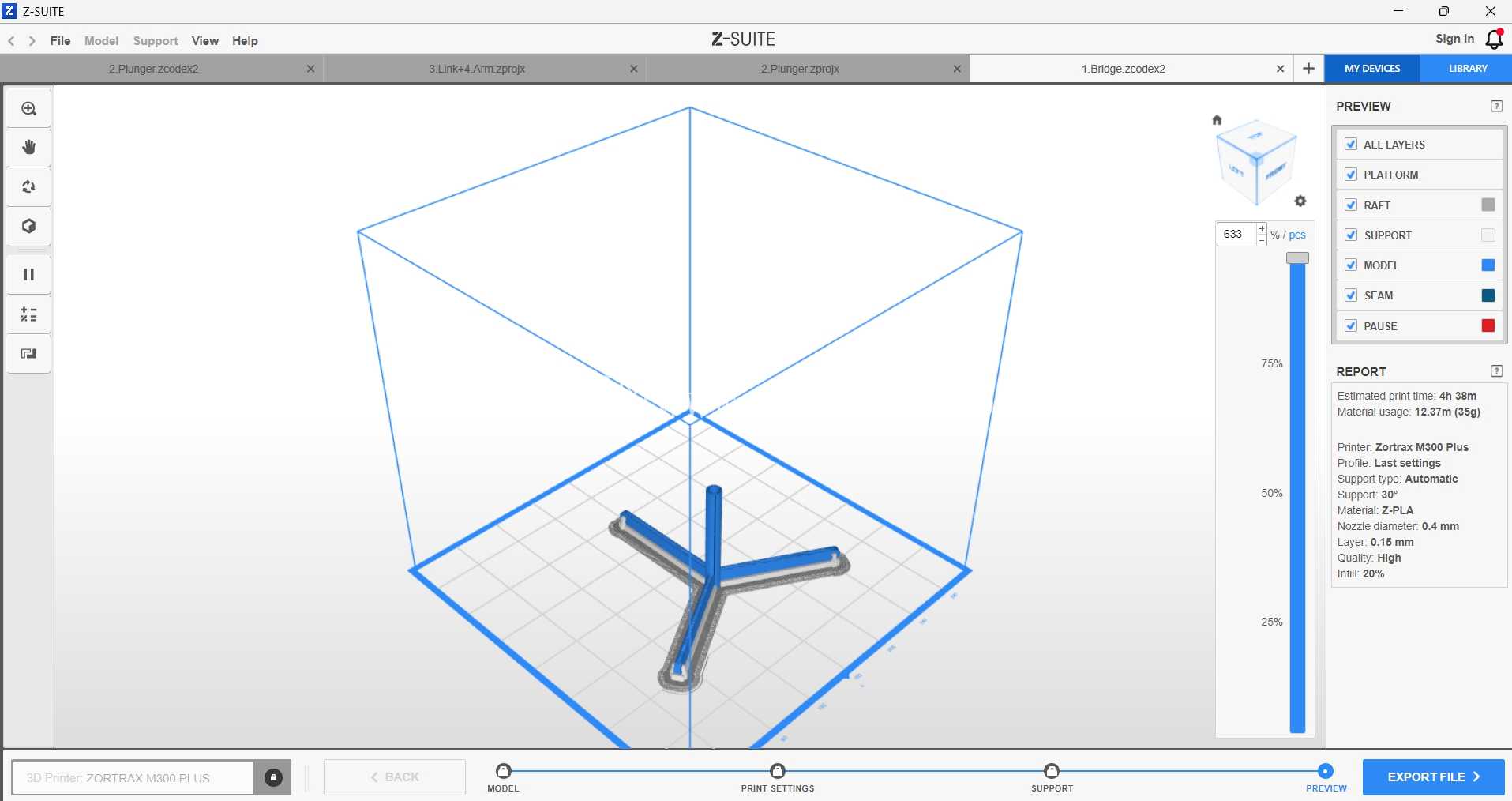Close the 1.Bridge.zcodex2 tab
The width and height of the screenshot is (1512, 801).
(1280, 69)
